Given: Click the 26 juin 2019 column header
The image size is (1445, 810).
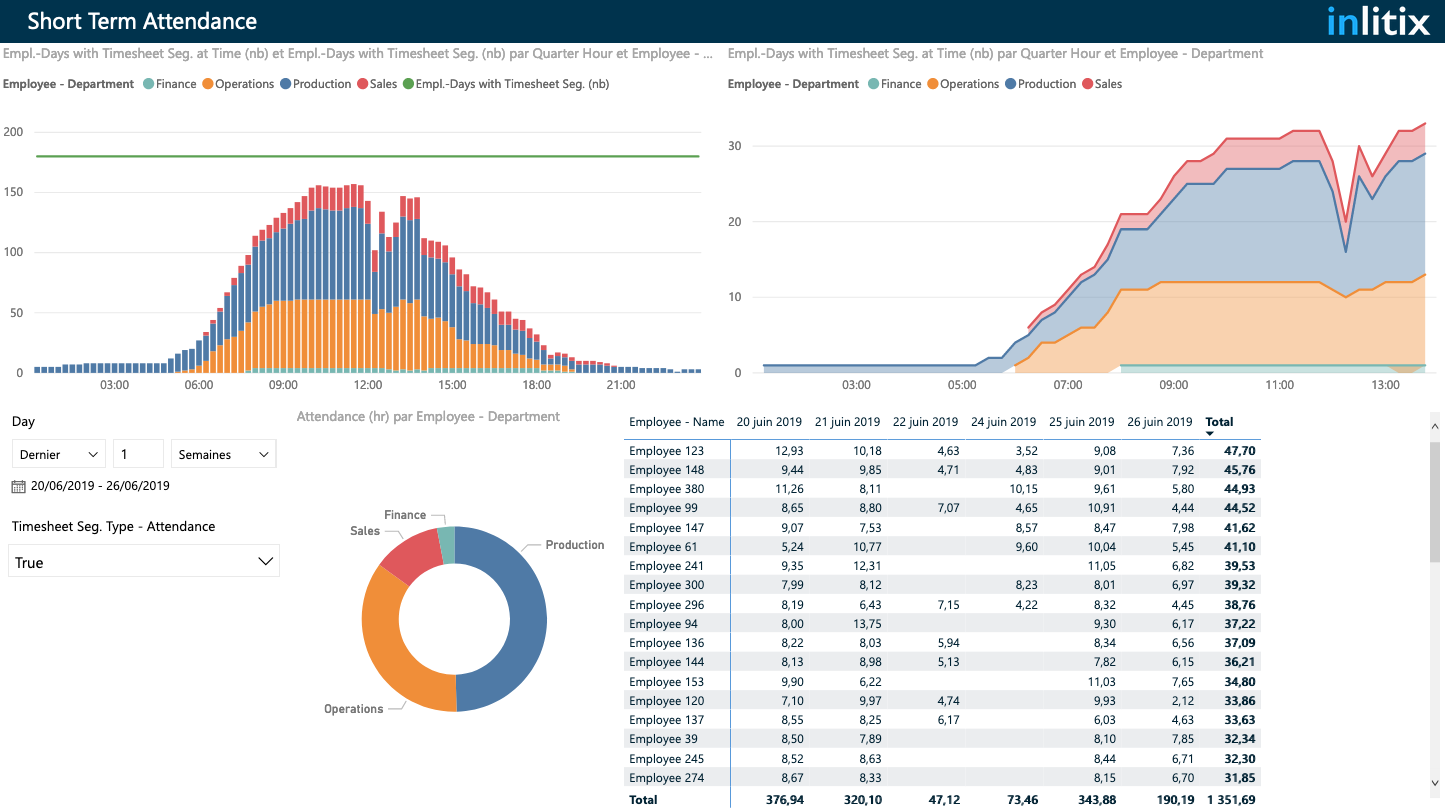Looking at the screenshot, I should click(x=1159, y=422).
